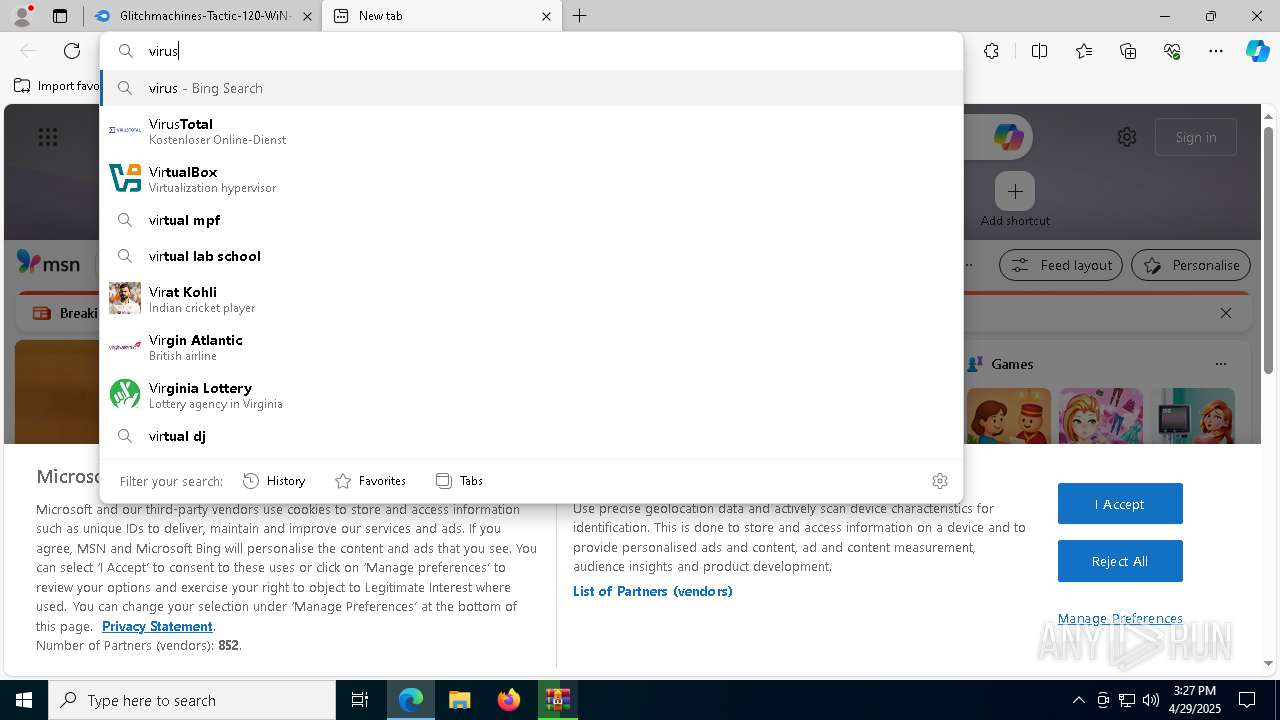Dismiss the Breaking news banner
Viewport: 1280px width, 720px height.
(x=1226, y=313)
